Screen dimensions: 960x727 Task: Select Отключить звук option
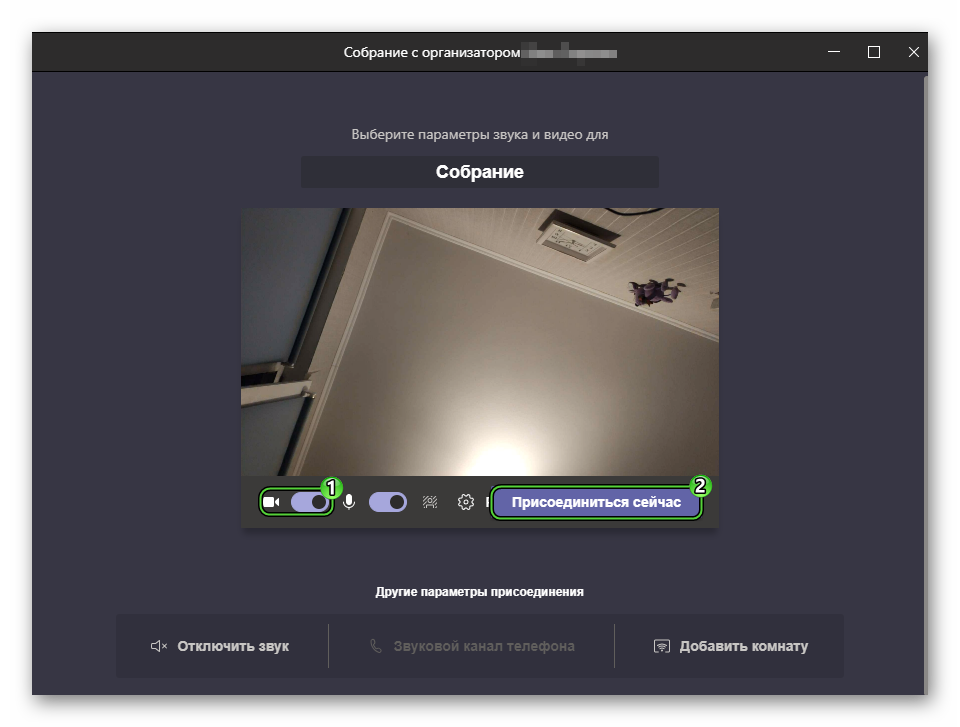pos(220,646)
